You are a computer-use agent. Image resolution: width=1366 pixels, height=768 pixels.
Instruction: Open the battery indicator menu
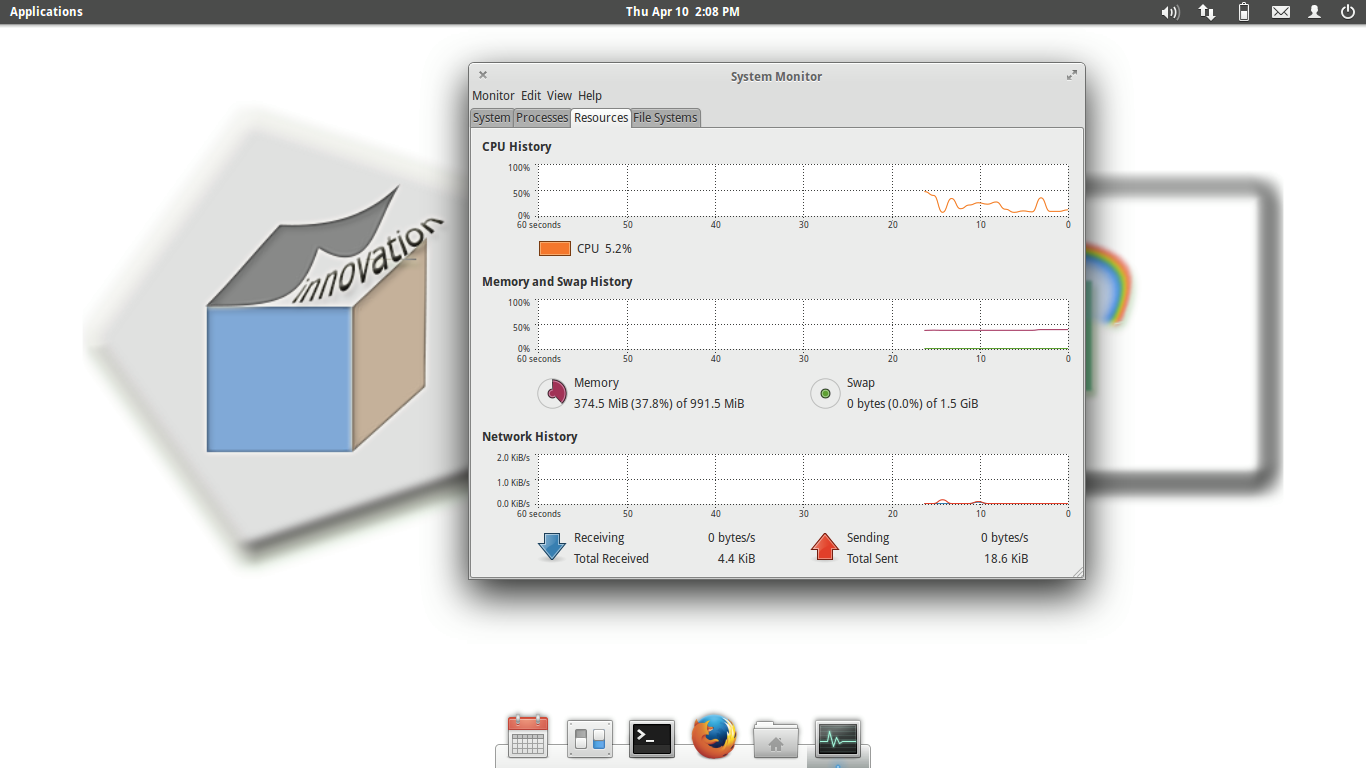[1244, 12]
